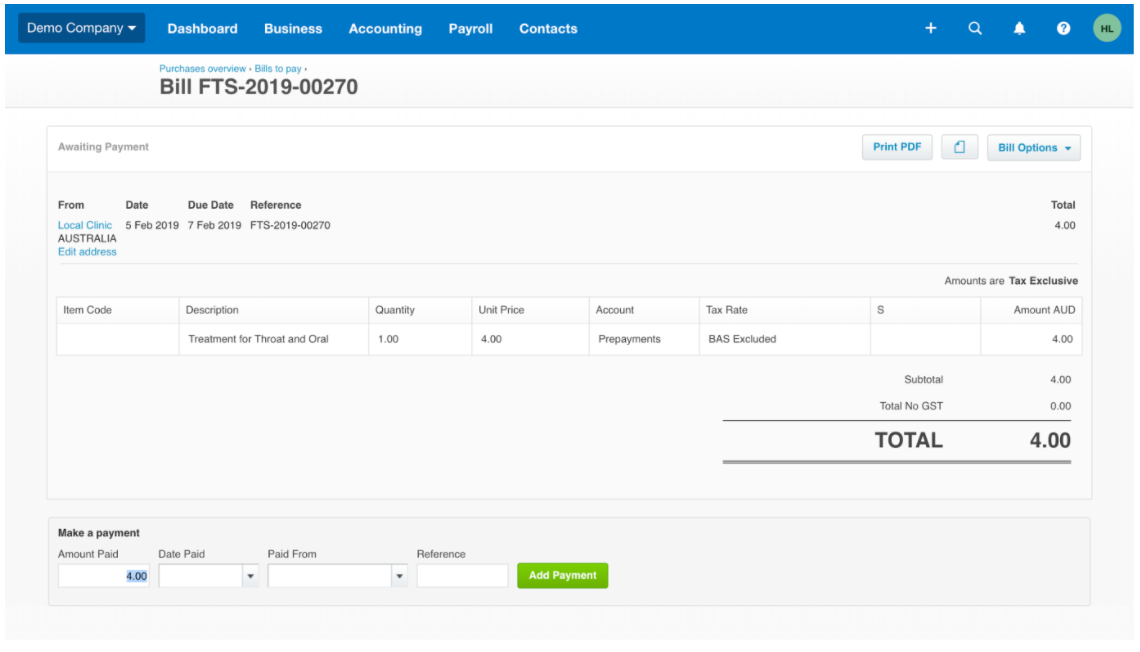Open the Bill Options dropdown
This screenshot has width=1140, height=652.
[x=1033, y=147]
